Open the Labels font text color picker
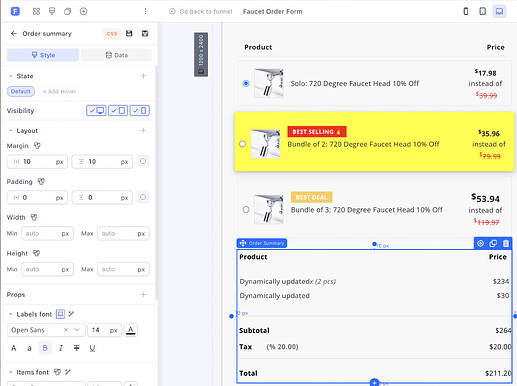Image resolution: width=517 pixels, height=386 pixels. [131, 330]
